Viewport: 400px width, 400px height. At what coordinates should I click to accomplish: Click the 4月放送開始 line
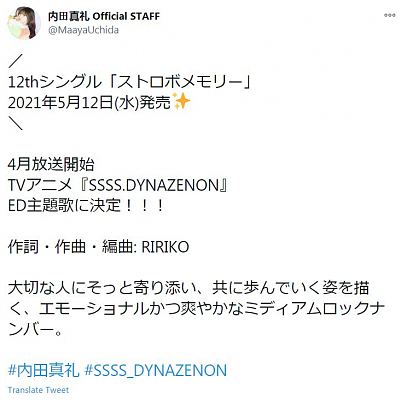[x=51, y=165]
